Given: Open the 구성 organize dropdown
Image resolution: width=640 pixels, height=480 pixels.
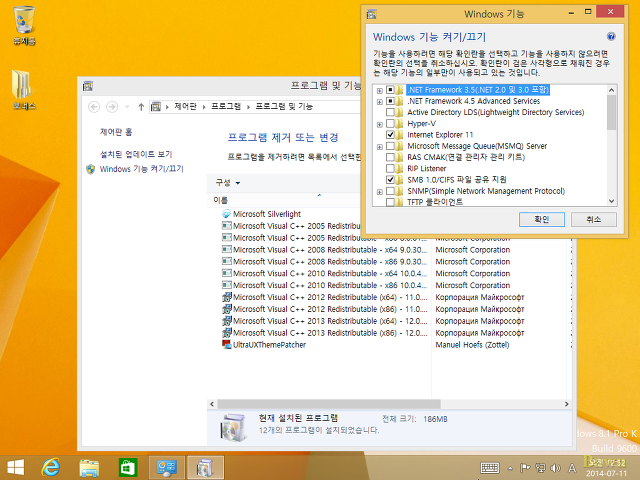Looking at the screenshot, I should pos(228,183).
